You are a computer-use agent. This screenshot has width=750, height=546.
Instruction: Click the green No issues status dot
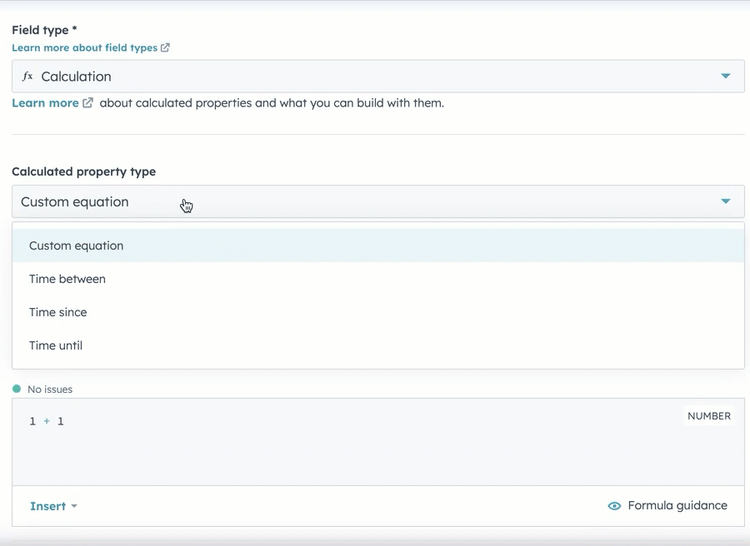(x=17, y=389)
